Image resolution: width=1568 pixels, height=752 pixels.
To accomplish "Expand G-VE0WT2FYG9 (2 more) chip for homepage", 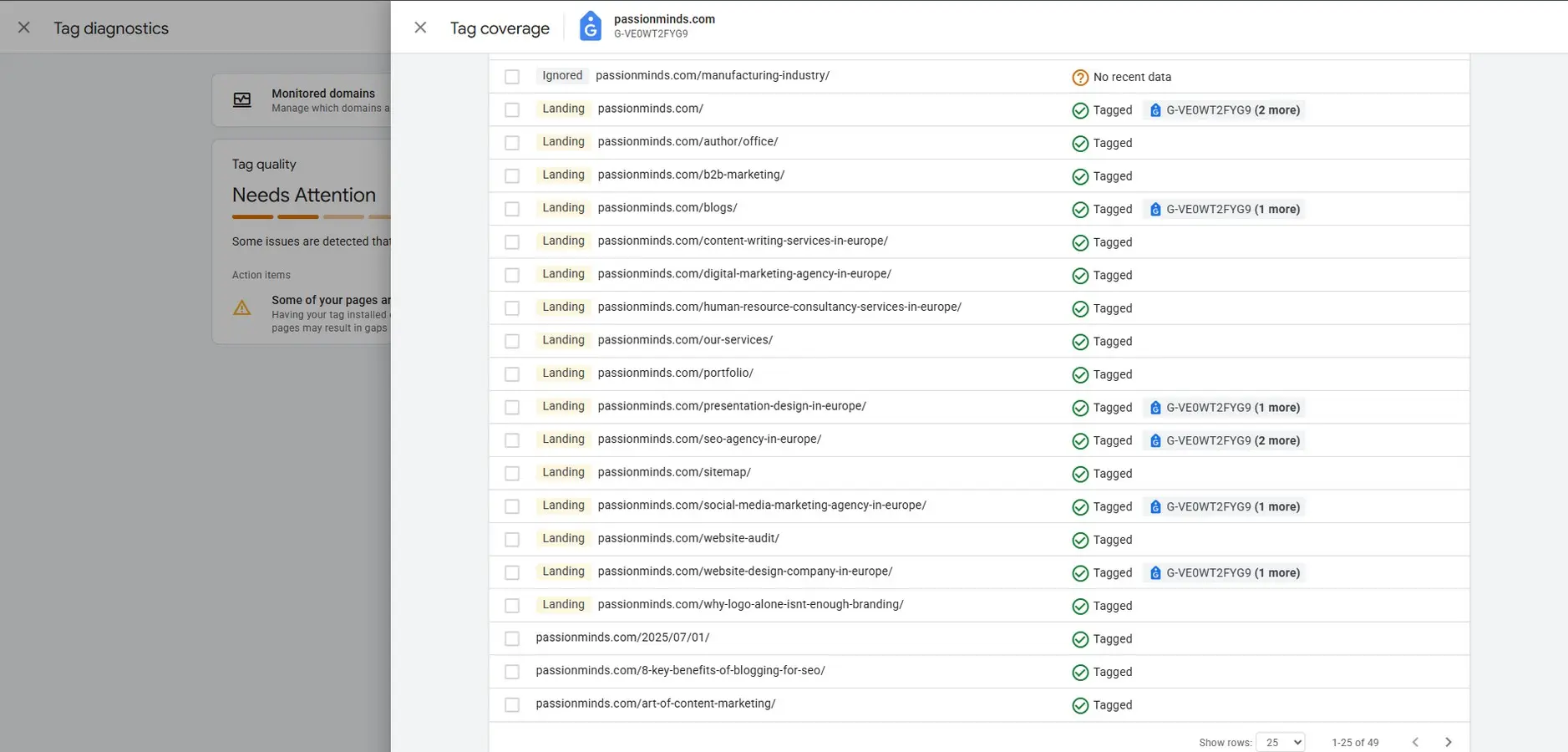I will 1224,110.
